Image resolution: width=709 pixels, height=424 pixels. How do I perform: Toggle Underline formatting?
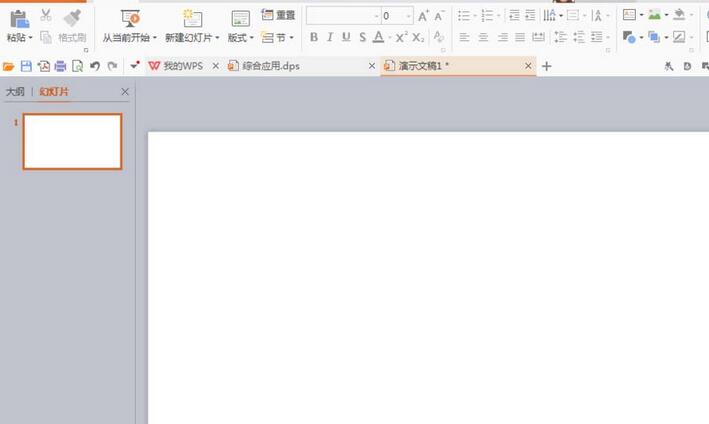click(346, 38)
